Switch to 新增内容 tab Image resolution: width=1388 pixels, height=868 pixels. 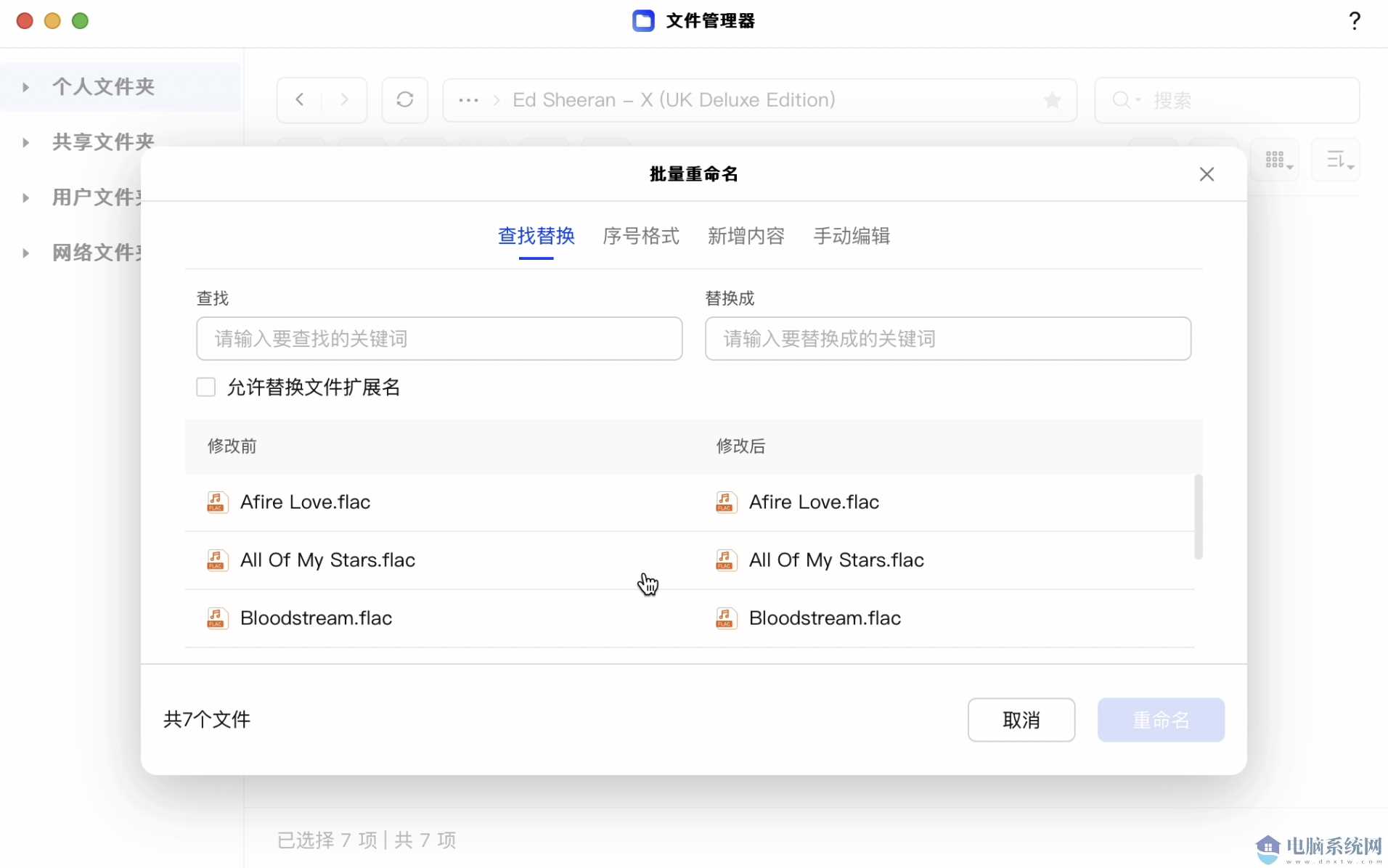[x=746, y=236]
